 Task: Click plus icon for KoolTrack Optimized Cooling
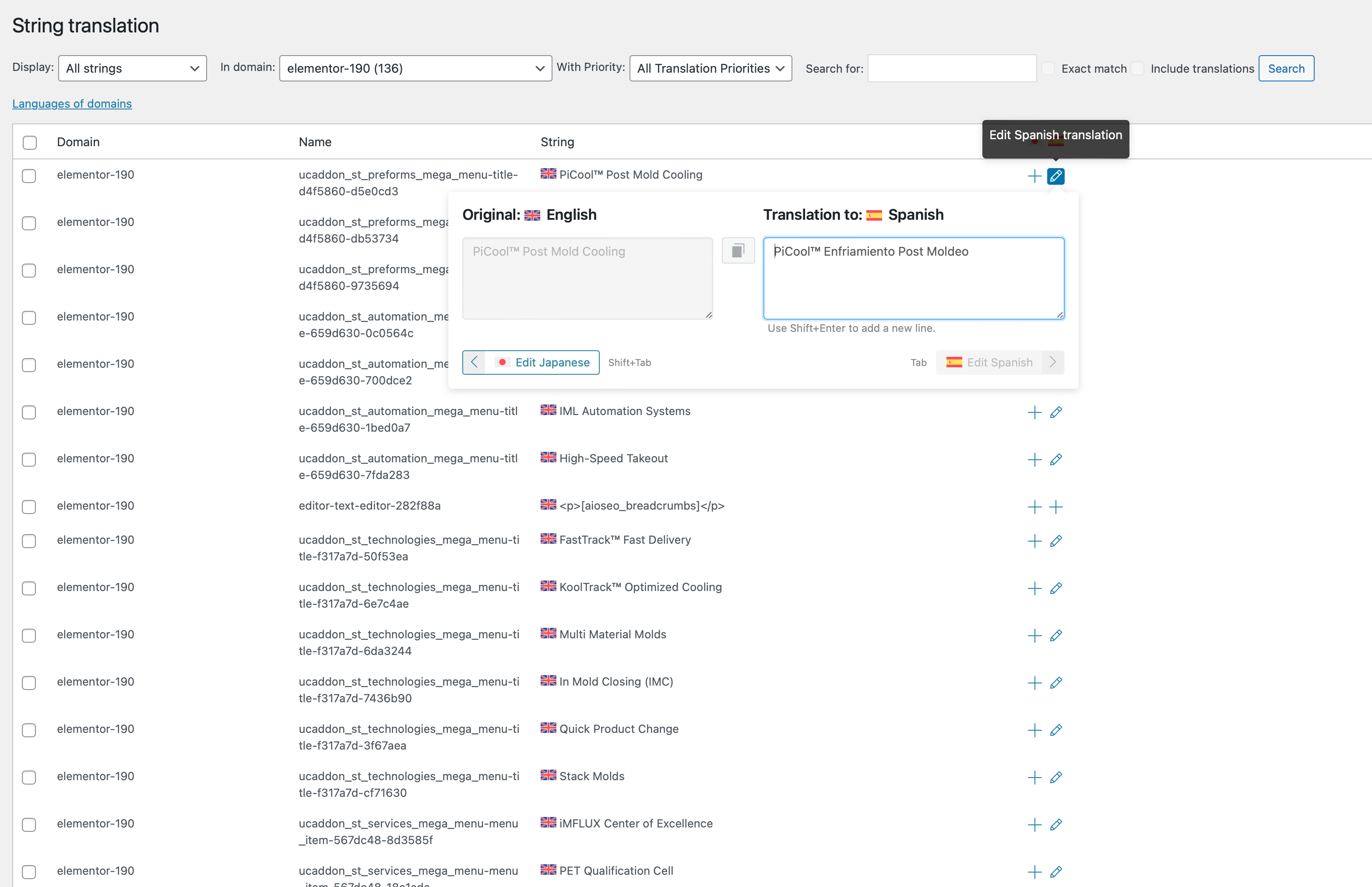[1034, 588]
